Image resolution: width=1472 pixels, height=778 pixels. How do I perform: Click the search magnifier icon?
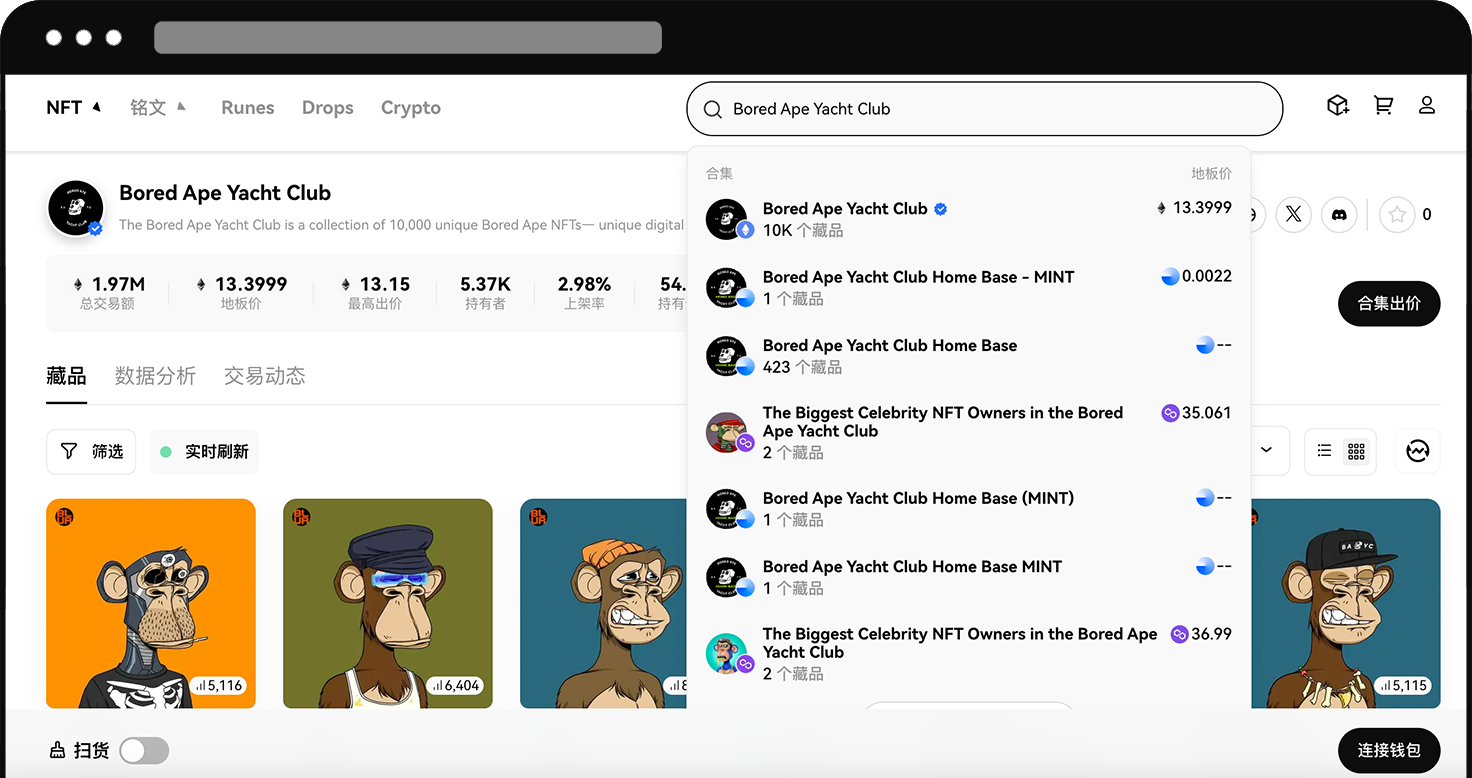click(713, 109)
